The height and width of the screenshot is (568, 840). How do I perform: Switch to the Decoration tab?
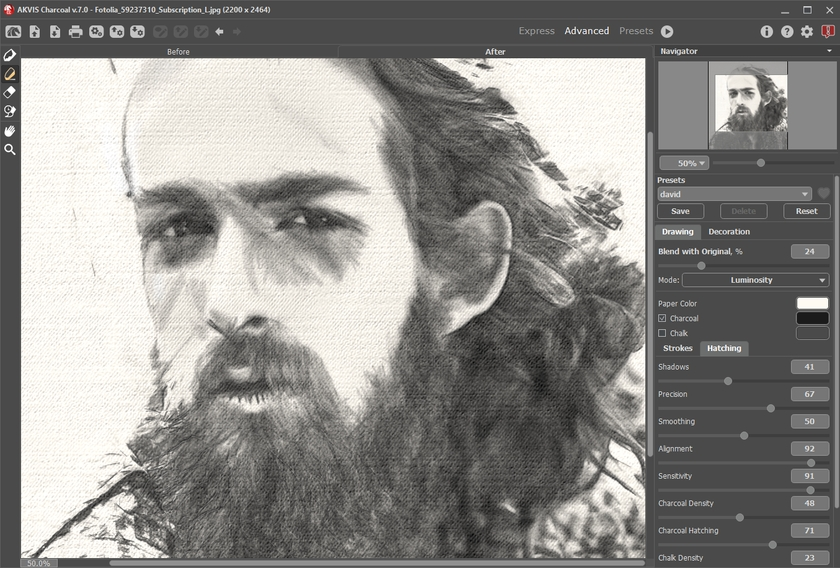click(x=729, y=232)
